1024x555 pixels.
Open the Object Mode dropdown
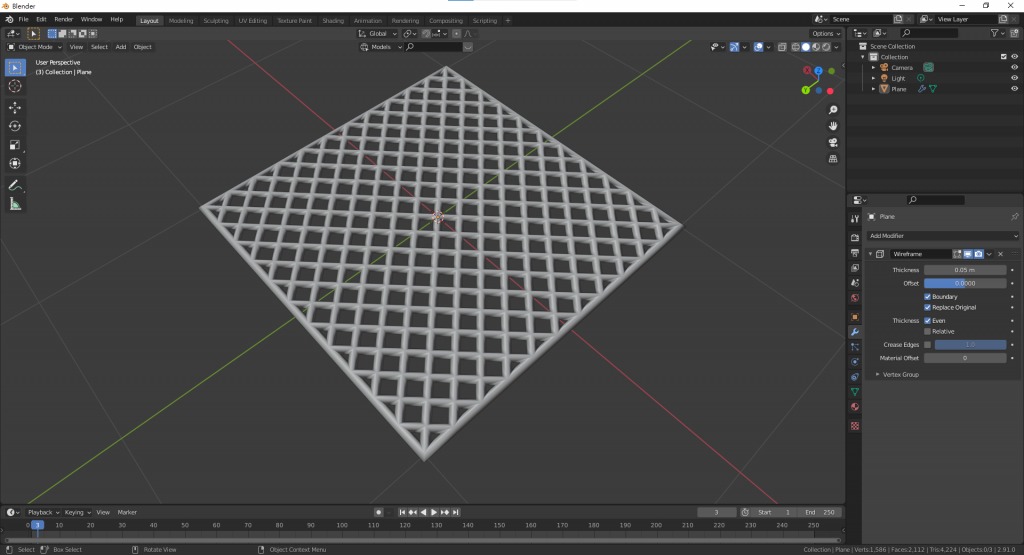[x=35, y=47]
